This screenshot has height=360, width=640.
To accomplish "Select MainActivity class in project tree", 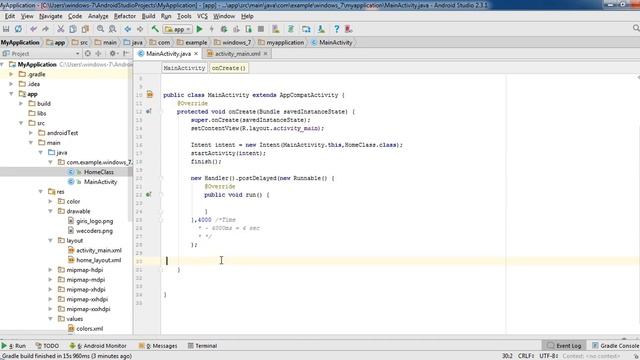I will click(x=100, y=182).
